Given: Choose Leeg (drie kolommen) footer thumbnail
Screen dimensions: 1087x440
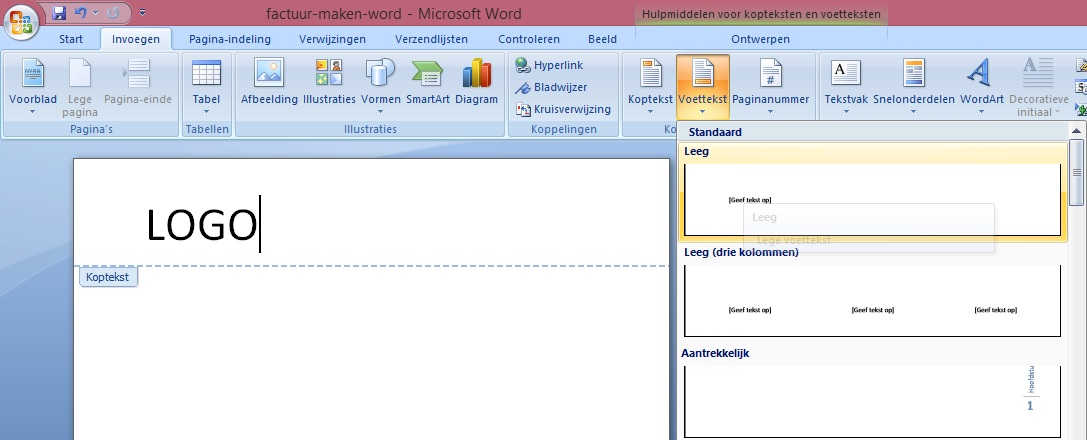Looking at the screenshot, I should point(873,301).
